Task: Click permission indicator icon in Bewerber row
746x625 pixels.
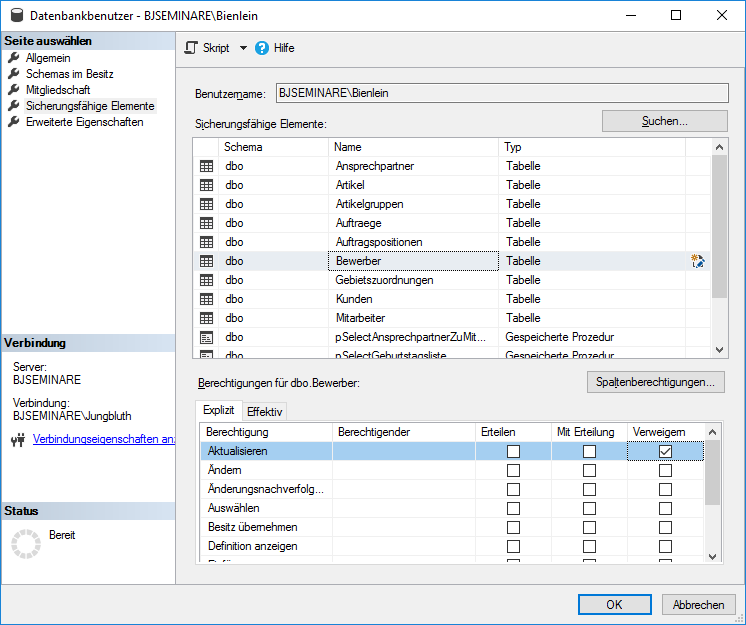Action: click(x=698, y=261)
